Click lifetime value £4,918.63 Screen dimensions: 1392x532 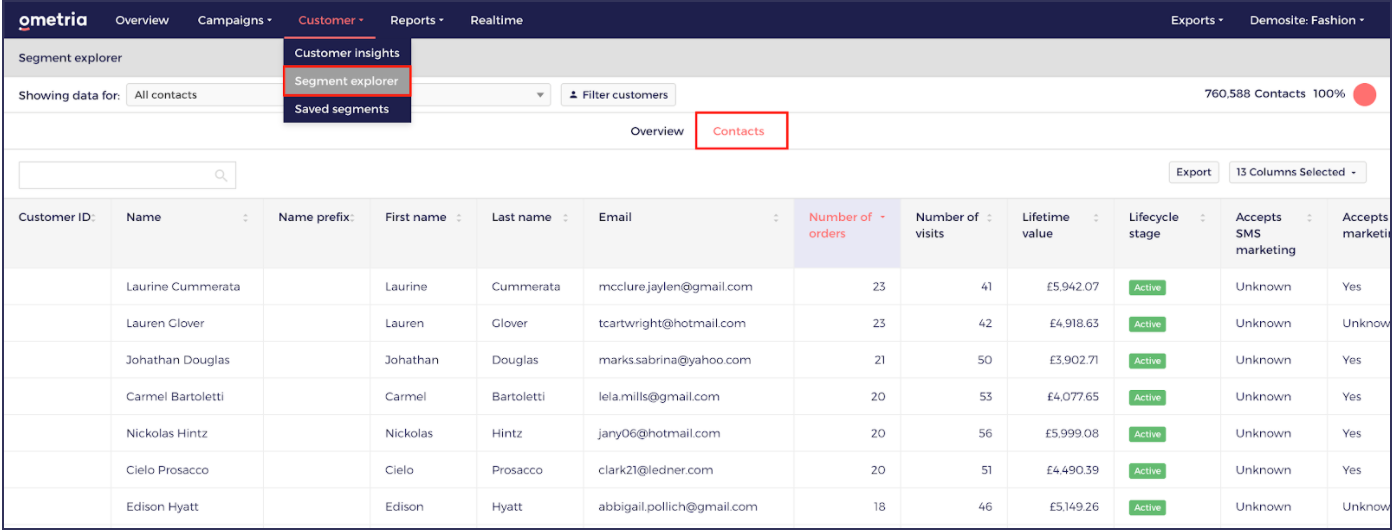click(1072, 323)
